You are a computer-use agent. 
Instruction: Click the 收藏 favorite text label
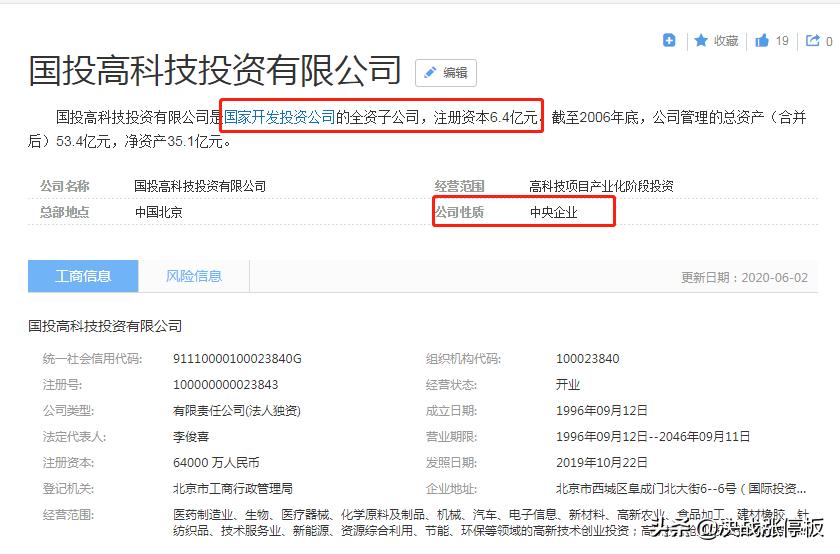[726, 41]
